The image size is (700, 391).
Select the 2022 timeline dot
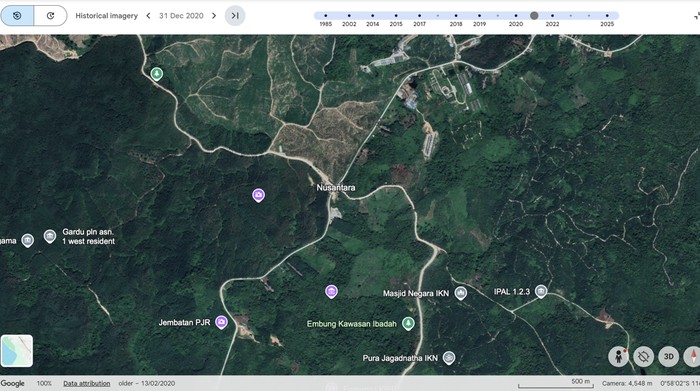552,16
